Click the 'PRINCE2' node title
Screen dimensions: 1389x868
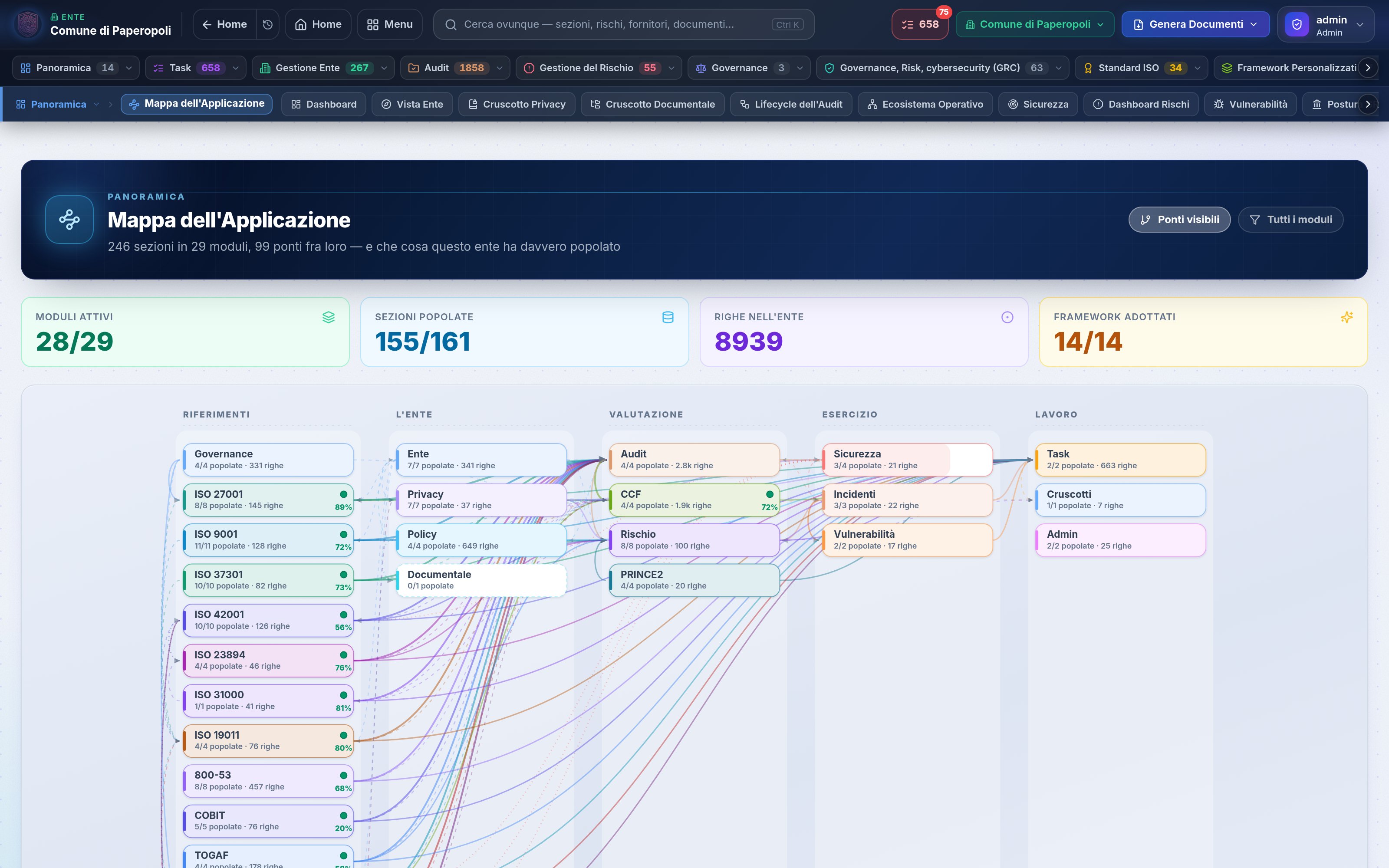point(642,574)
